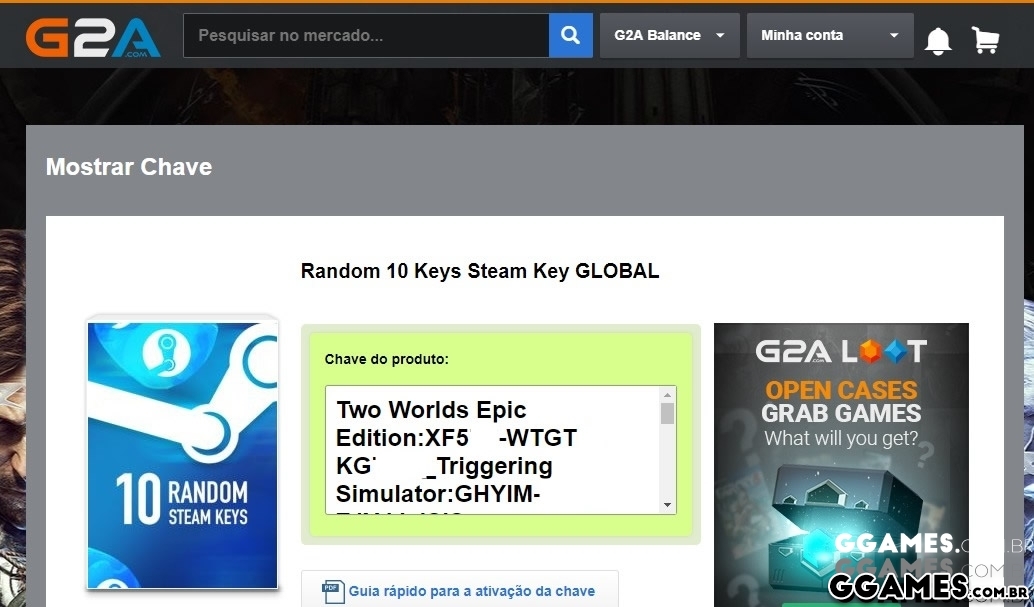Expand the G2A Balance dropdown
This screenshot has height=607, width=1034.
669,35
